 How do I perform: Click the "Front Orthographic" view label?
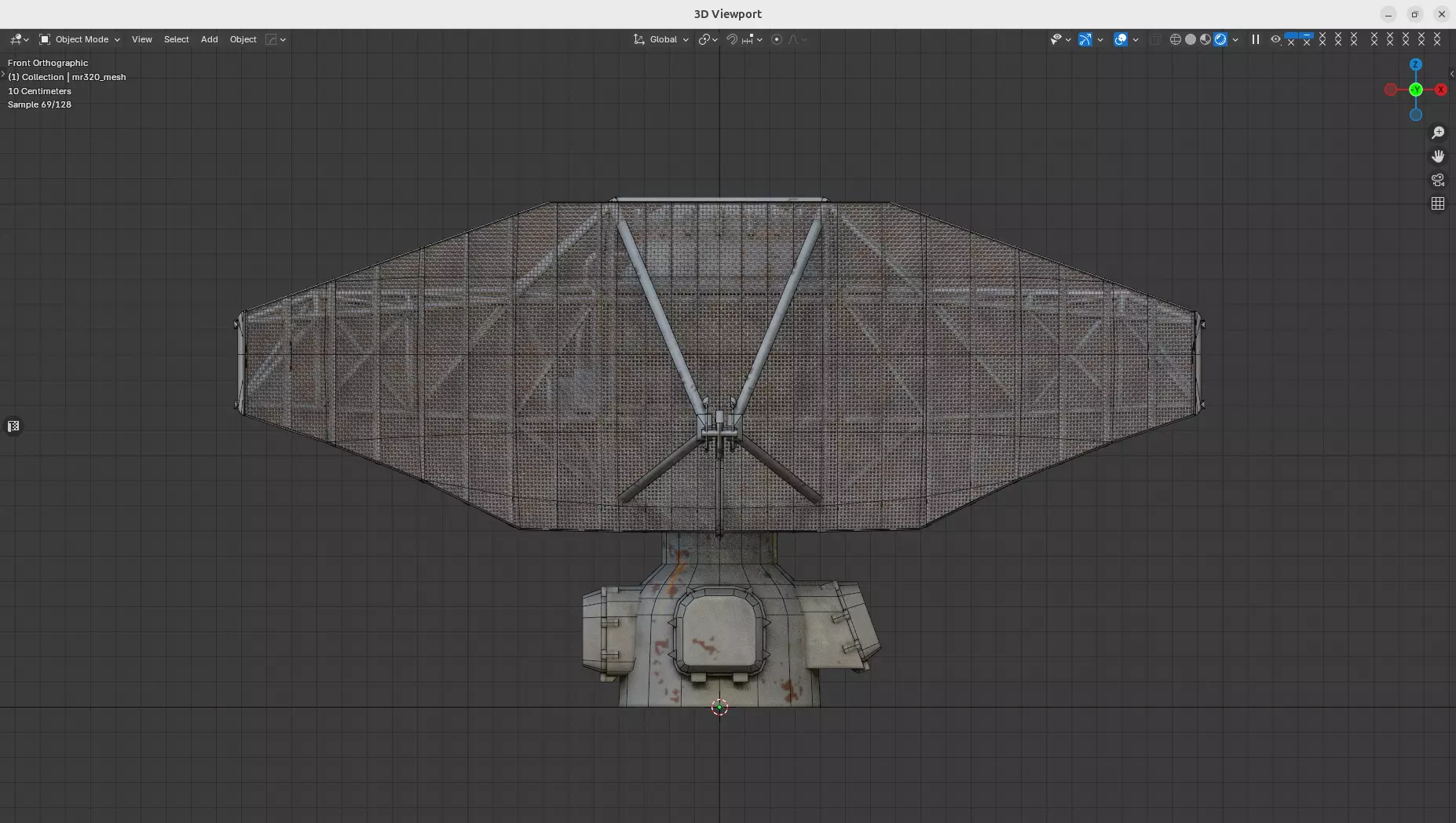click(48, 63)
